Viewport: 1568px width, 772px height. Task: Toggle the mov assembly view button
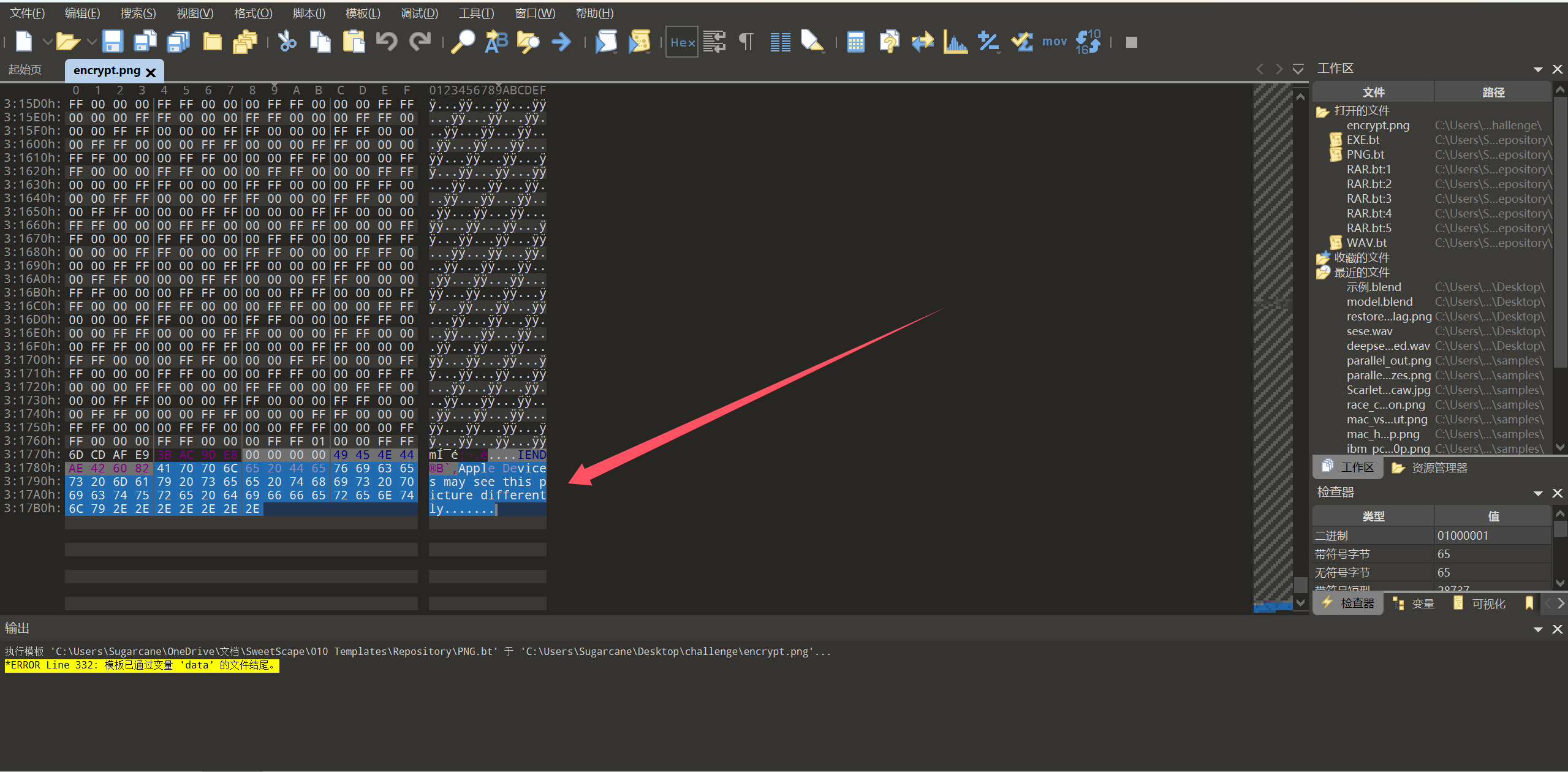pos(1054,42)
